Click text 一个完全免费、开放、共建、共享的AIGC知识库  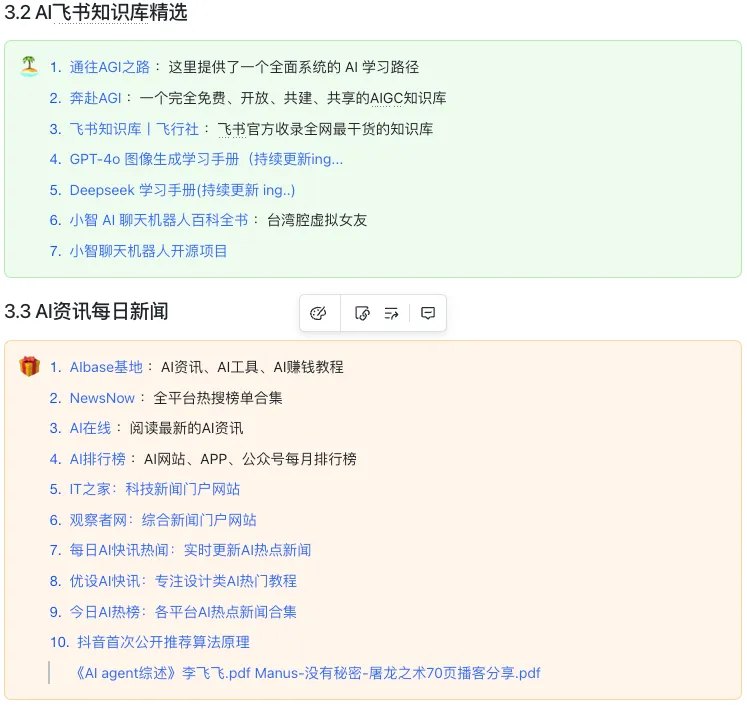pyautogui.click(x=293, y=98)
